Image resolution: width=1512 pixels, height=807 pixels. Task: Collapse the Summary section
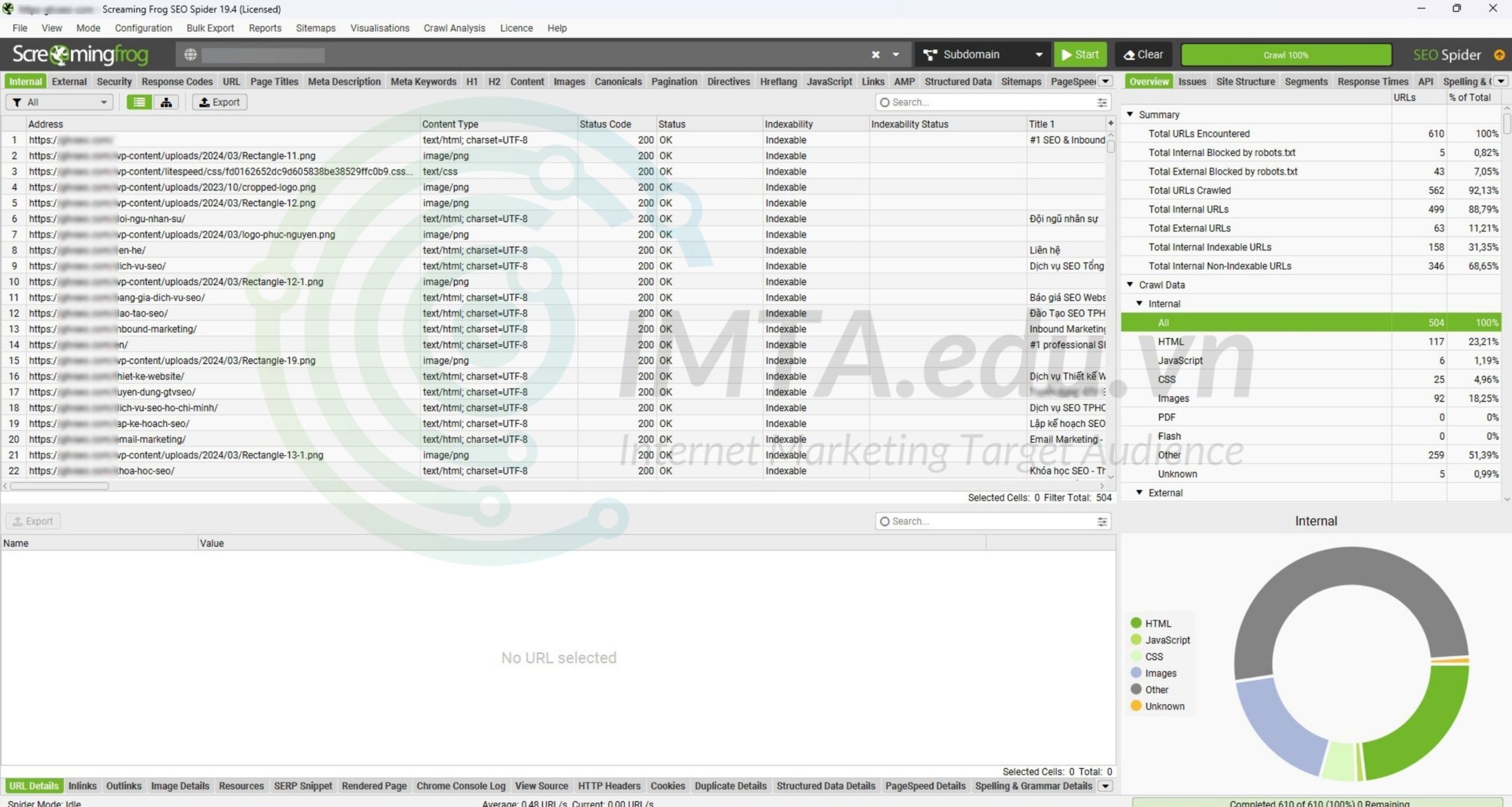1130,114
